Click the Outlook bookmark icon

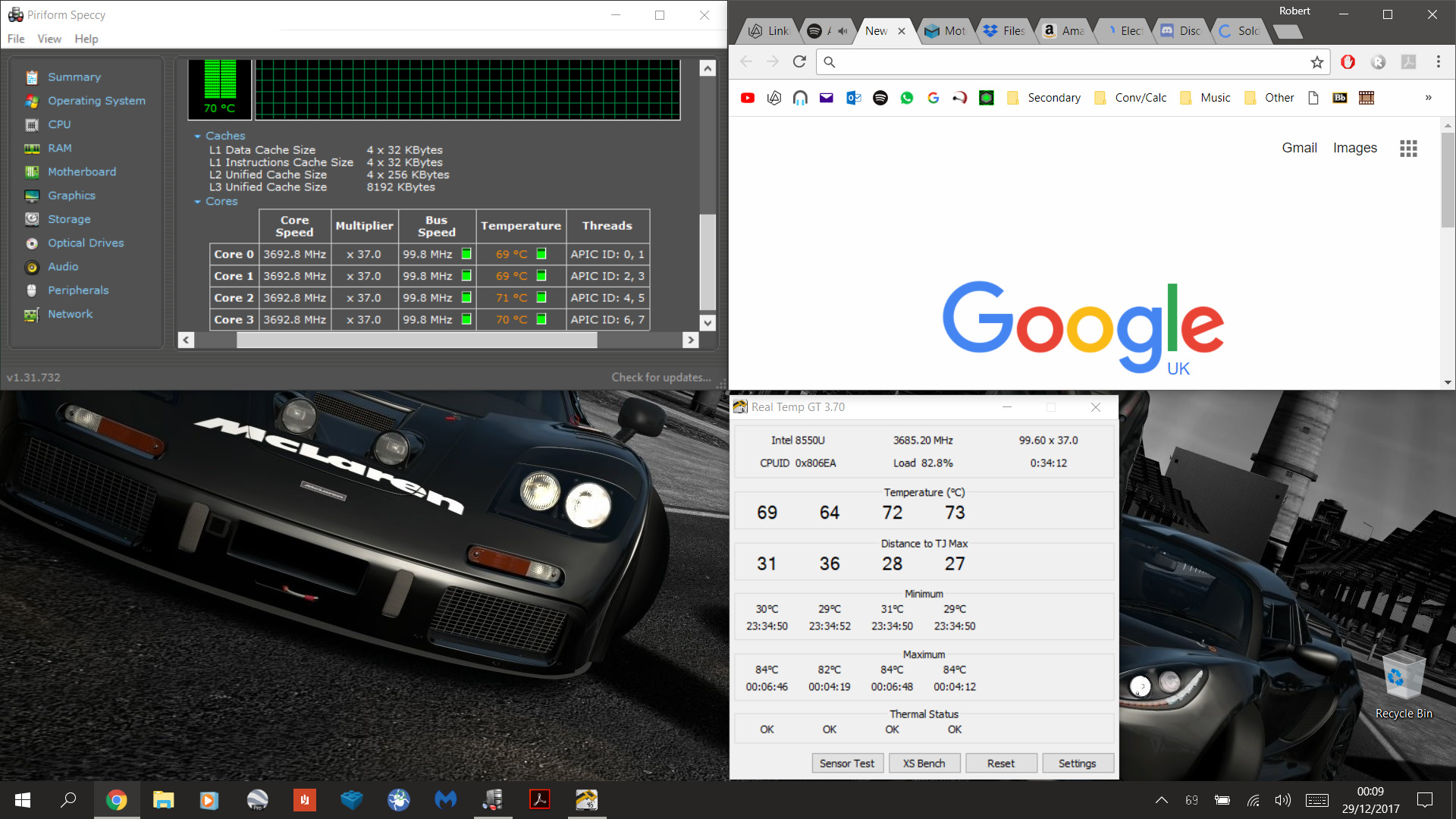pos(854,98)
